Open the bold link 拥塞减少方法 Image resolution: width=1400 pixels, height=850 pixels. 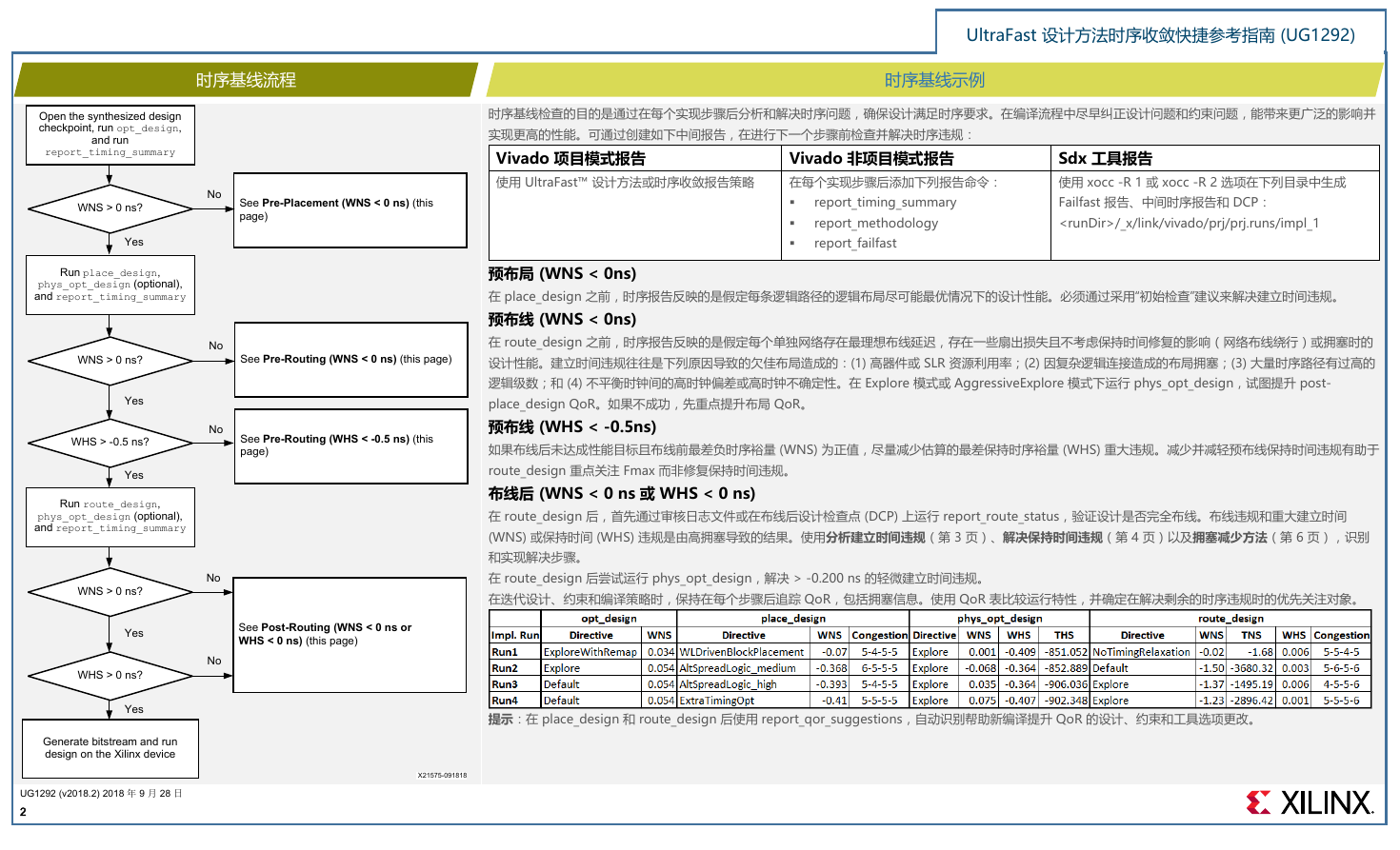(1230, 538)
